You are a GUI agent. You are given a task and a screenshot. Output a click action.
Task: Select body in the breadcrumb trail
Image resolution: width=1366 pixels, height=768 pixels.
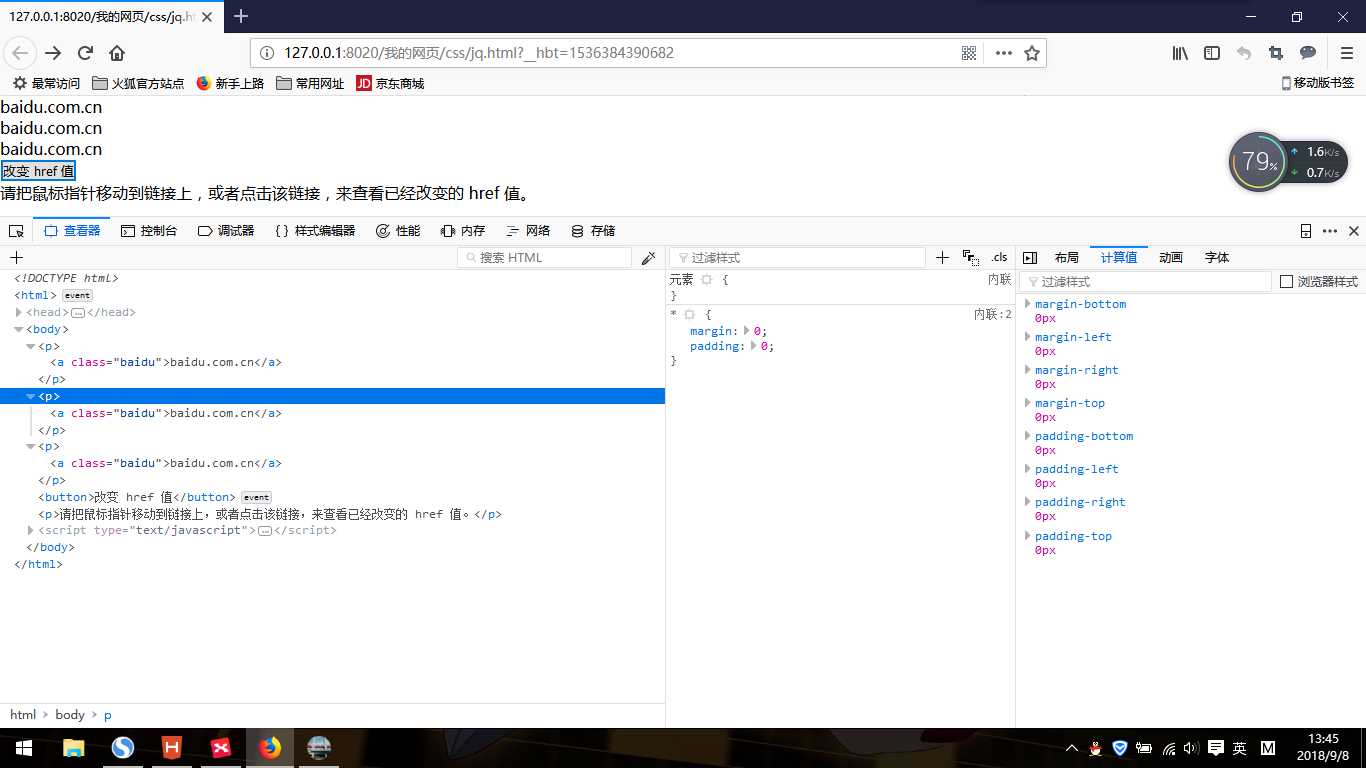(x=70, y=715)
